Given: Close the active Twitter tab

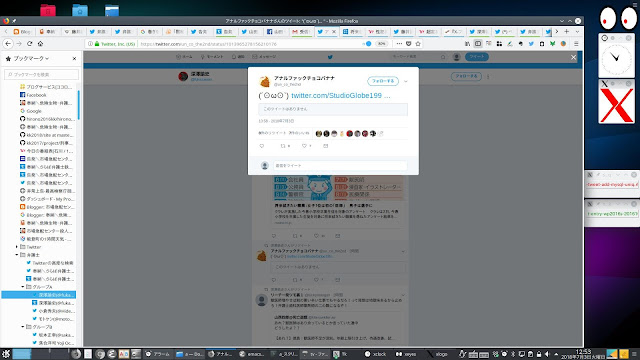Looking at the screenshot, I should (x=334, y=31).
